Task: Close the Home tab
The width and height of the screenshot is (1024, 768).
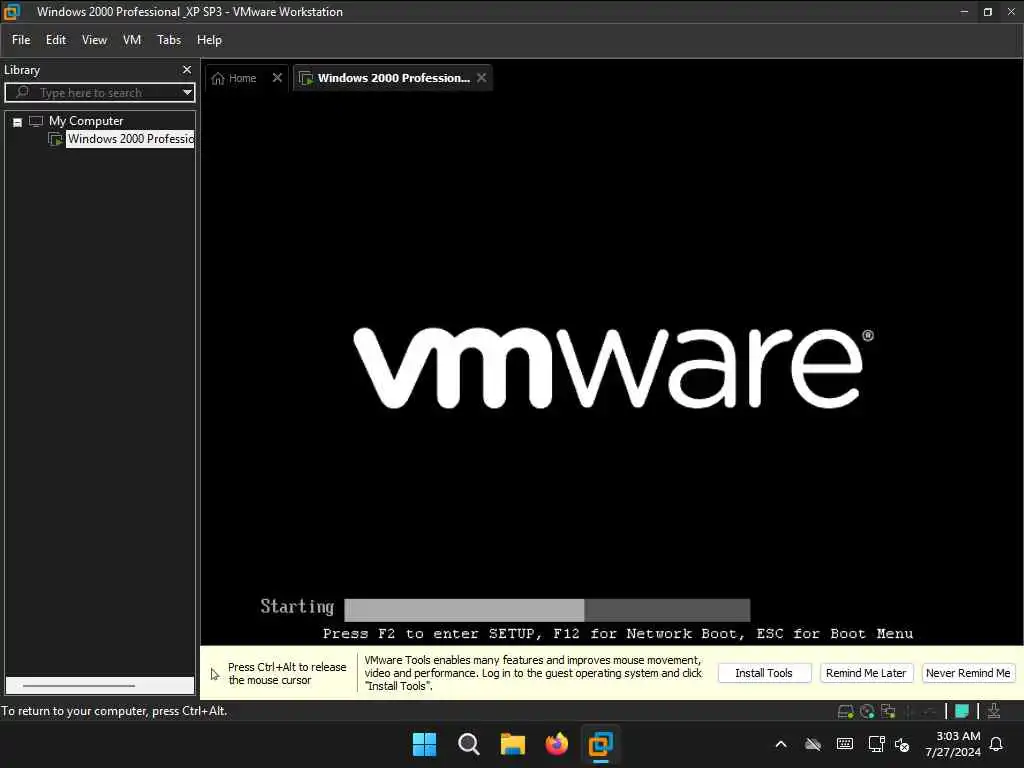Action: (277, 78)
